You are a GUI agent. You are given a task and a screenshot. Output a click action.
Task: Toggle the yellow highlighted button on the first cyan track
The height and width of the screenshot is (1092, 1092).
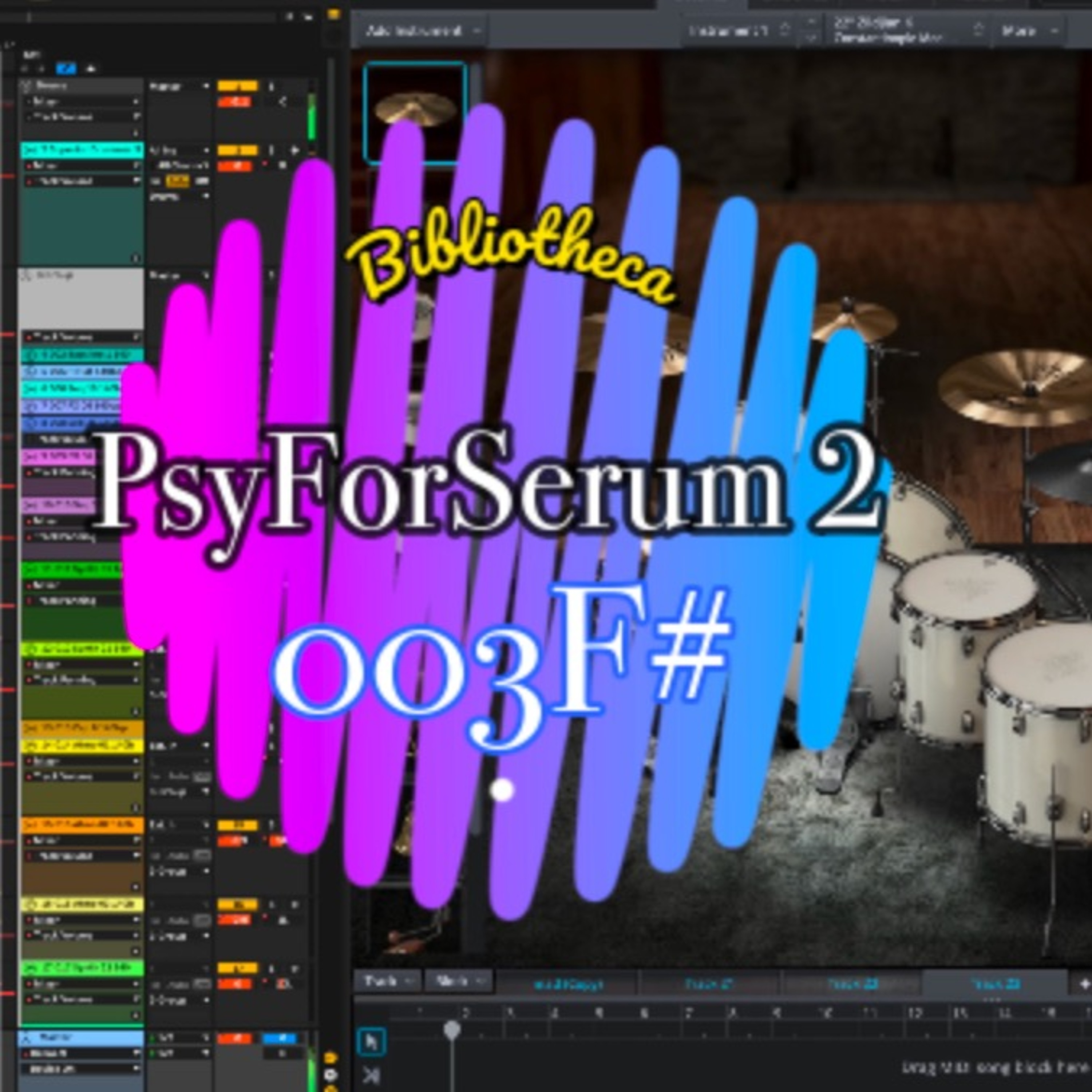[x=178, y=181]
